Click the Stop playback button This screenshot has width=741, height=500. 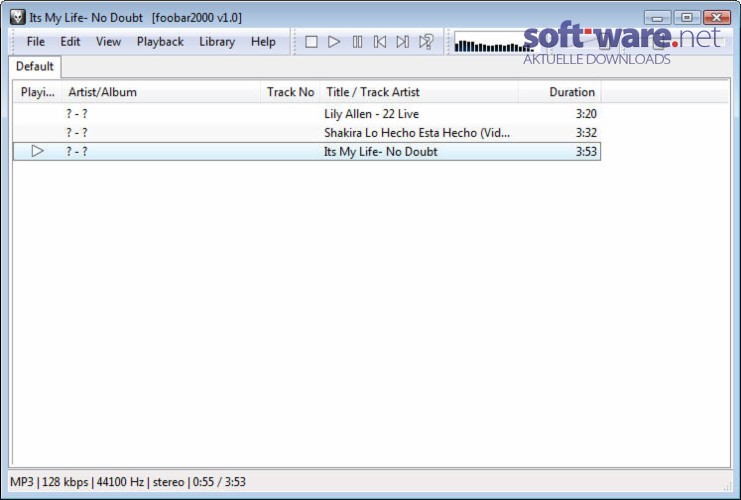311,42
